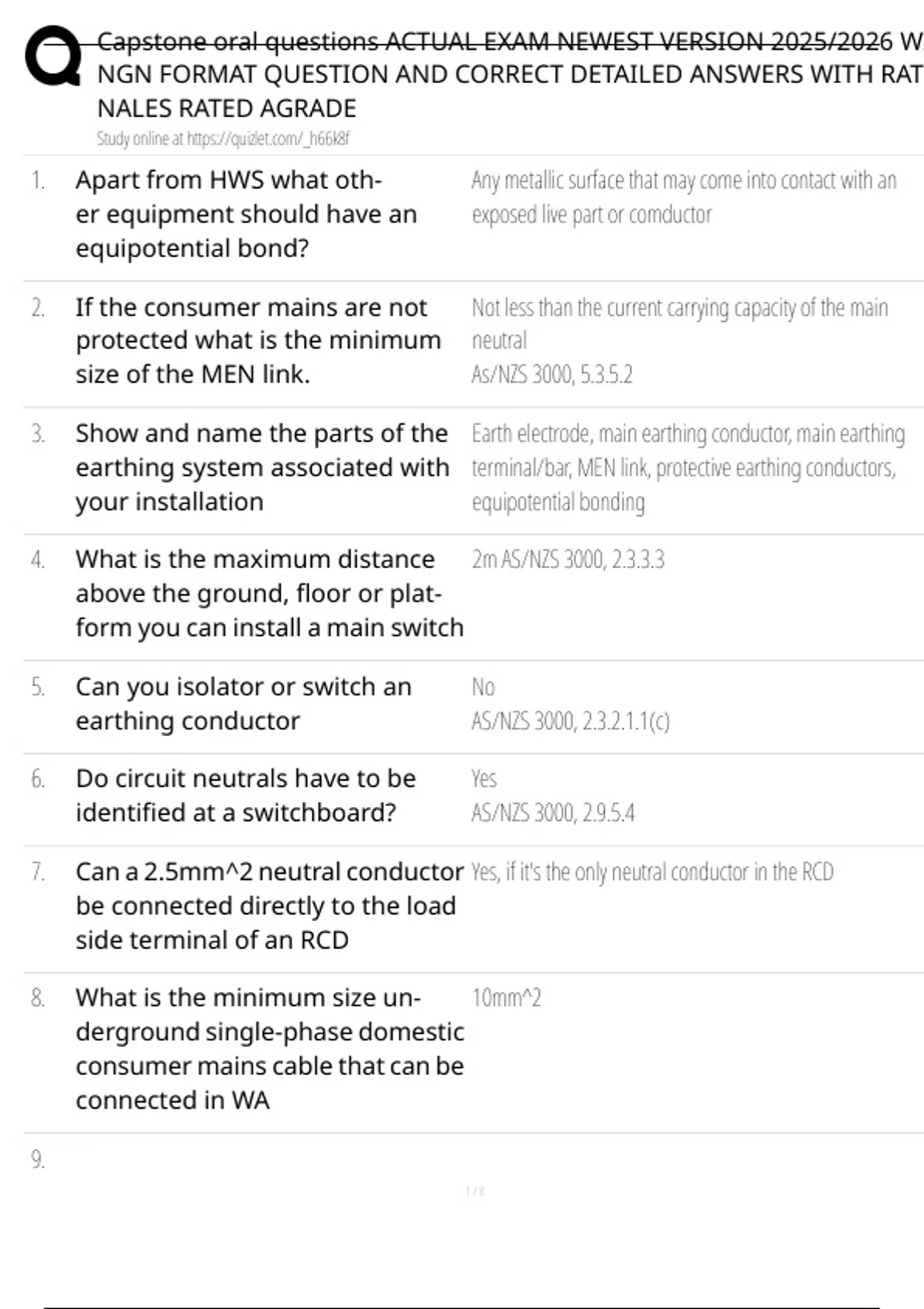924x1309 pixels.
Task: Click the only neutral conductor in RCD answer
Action: click(x=652, y=872)
